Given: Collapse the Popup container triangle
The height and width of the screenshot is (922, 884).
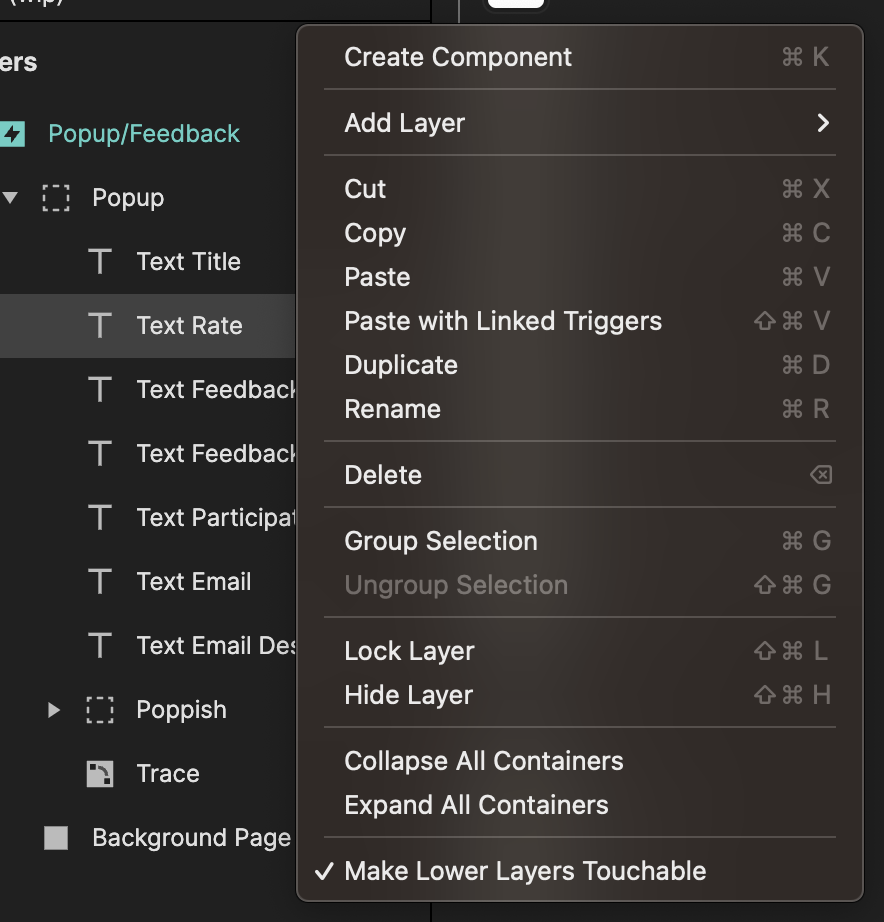Looking at the screenshot, I should 10,198.
